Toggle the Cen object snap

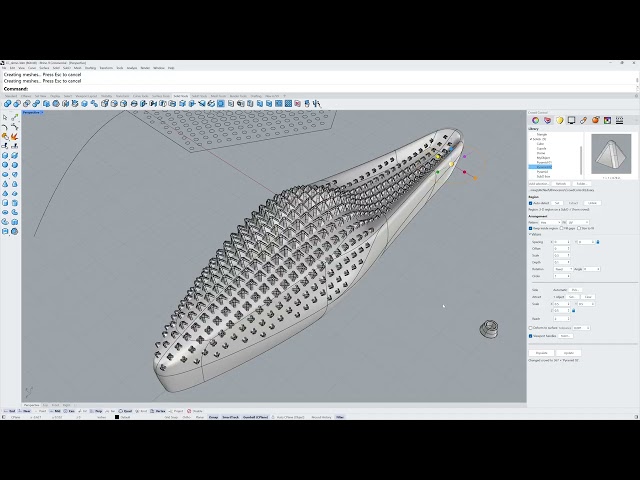point(69,411)
